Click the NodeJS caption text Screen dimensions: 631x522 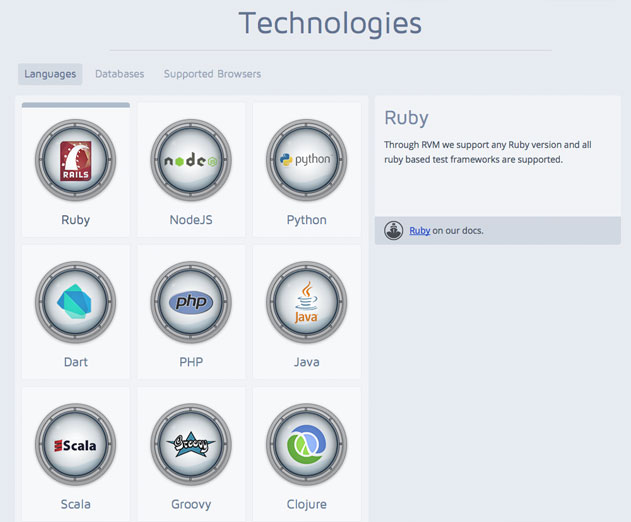click(x=191, y=220)
